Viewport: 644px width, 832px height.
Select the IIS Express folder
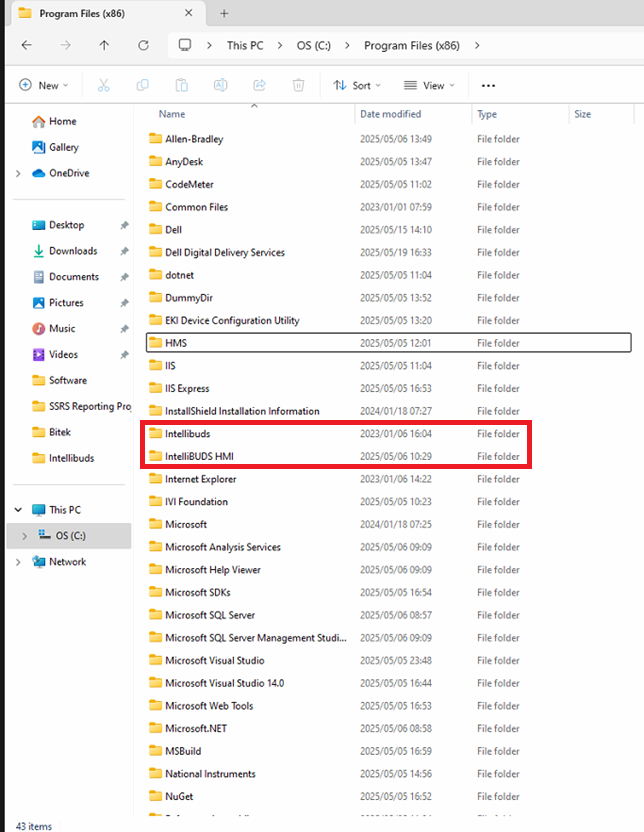pos(388,388)
